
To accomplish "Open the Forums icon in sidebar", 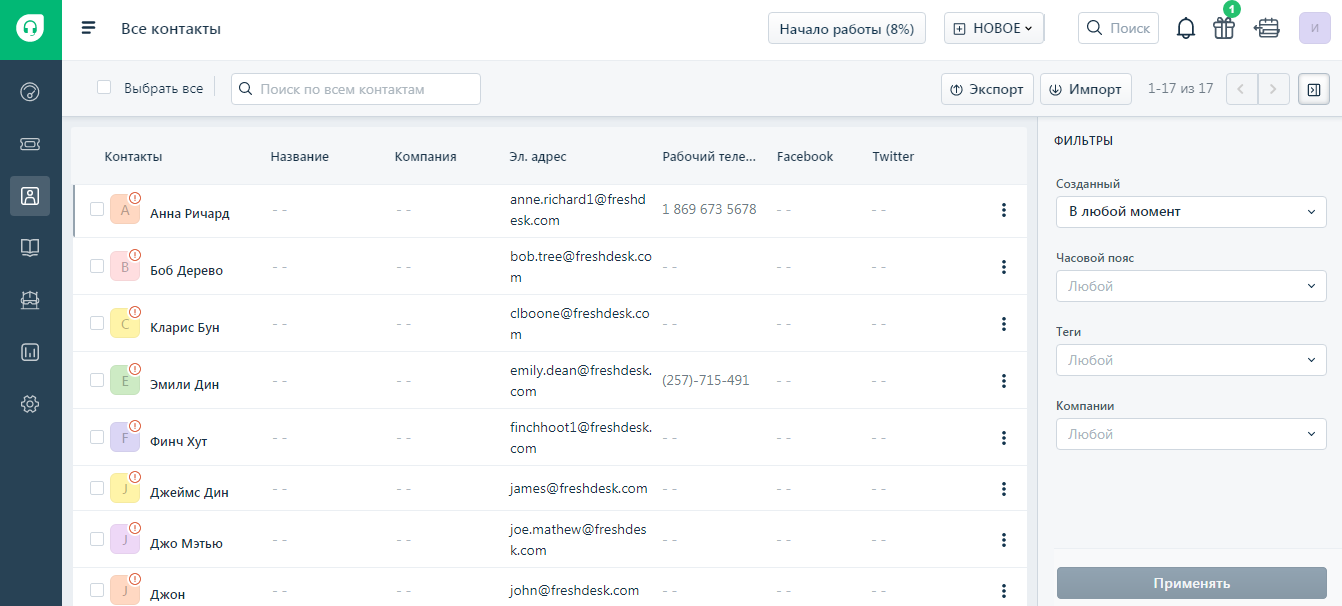I will 30,300.
